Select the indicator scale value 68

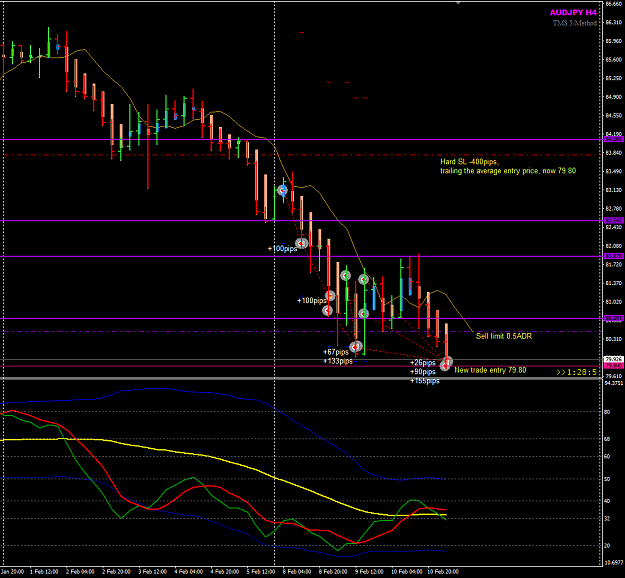tap(607, 439)
